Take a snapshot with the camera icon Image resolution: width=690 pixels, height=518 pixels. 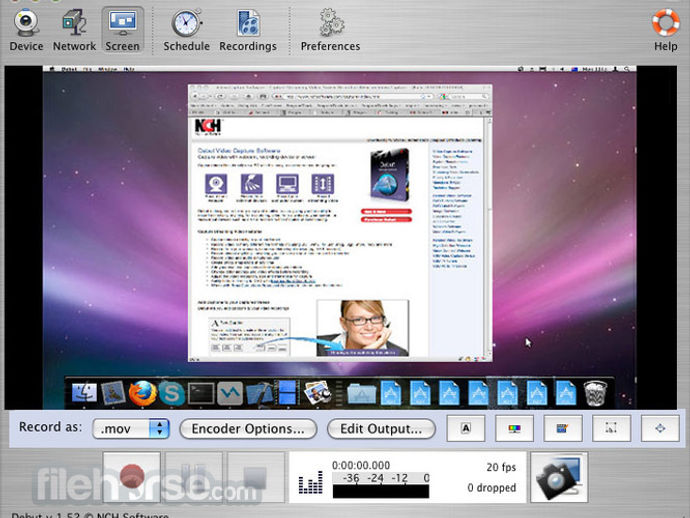(559, 477)
